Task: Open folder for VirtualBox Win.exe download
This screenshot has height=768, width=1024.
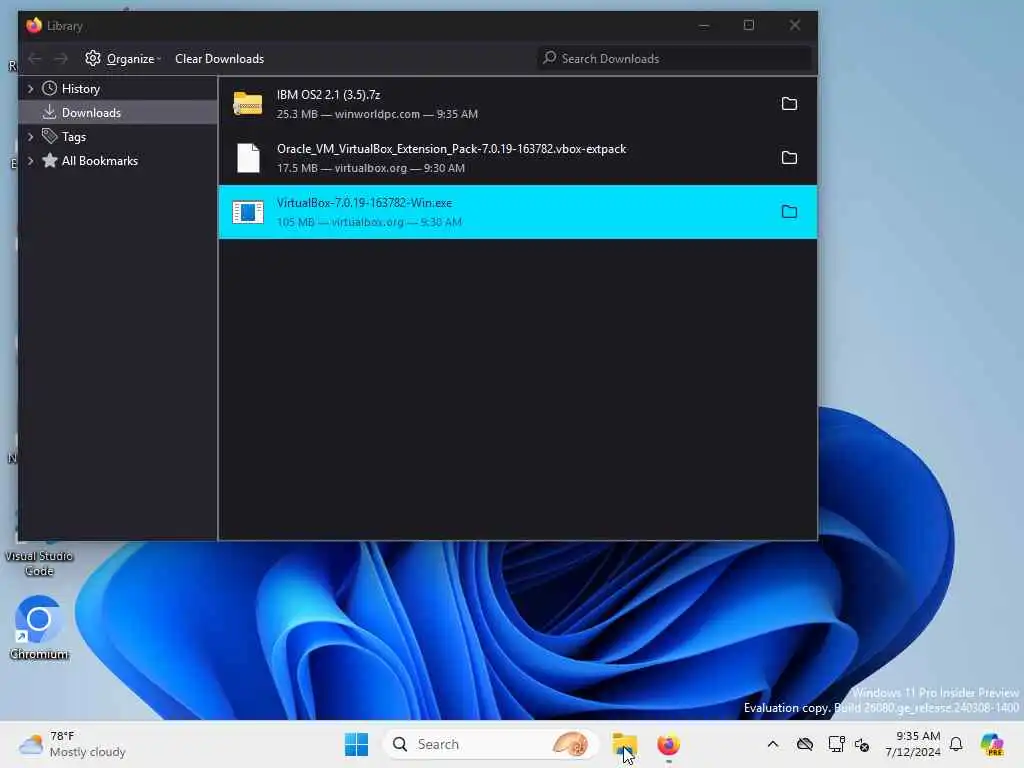Action: [789, 212]
